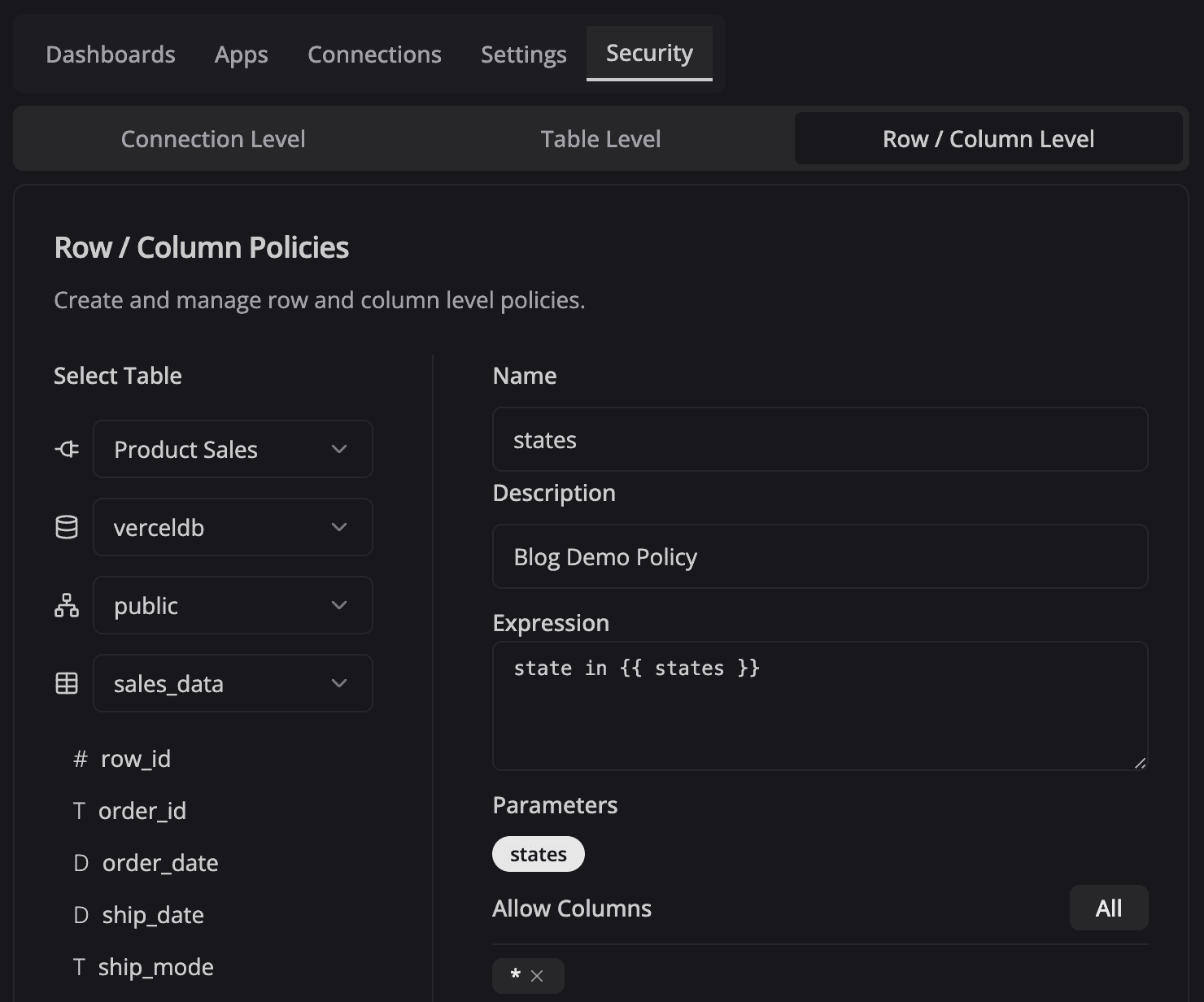Click into the Expression text area
Screen dimensions: 1204x1002
(820, 706)
